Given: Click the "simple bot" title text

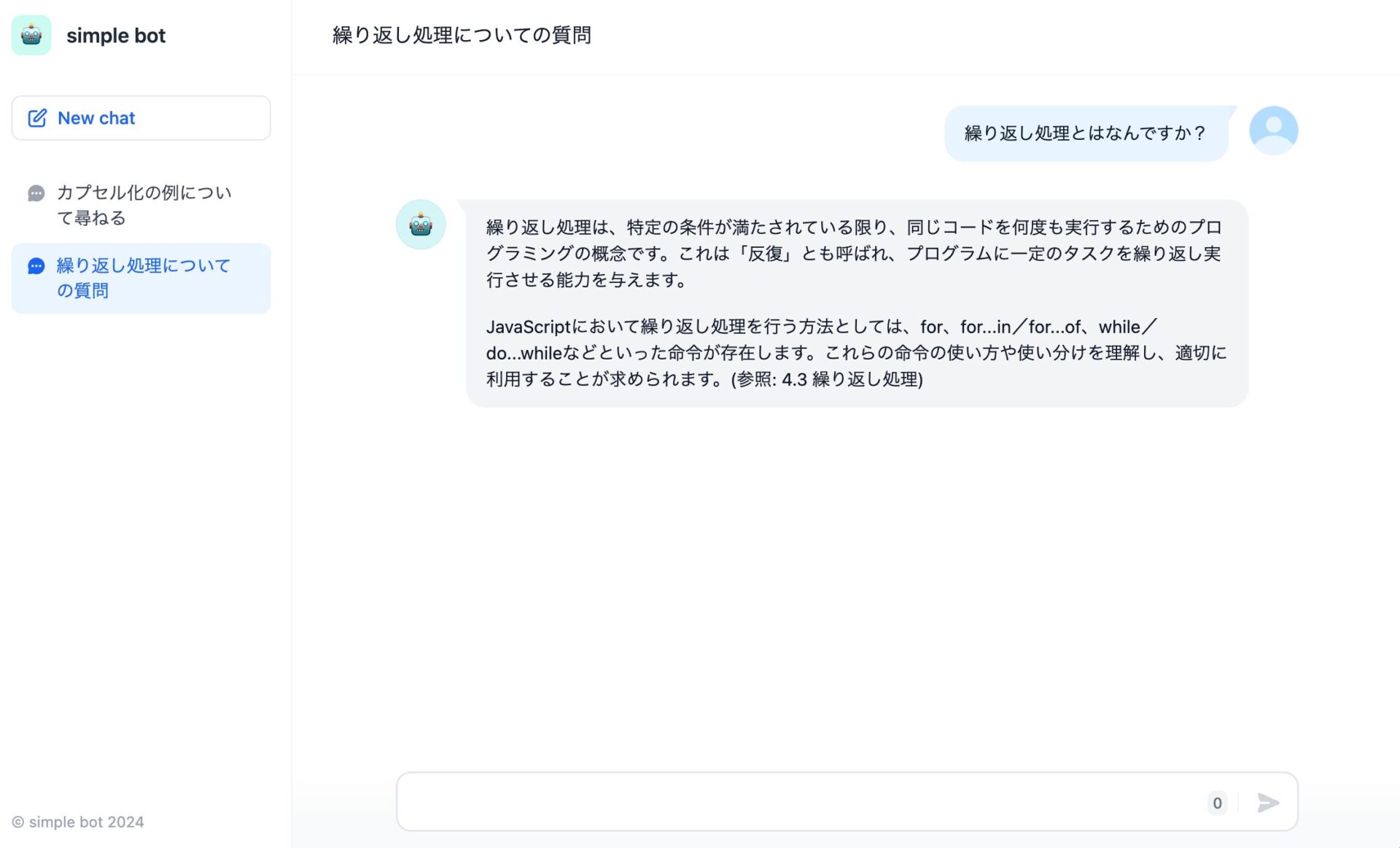Looking at the screenshot, I should [x=116, y=36].
